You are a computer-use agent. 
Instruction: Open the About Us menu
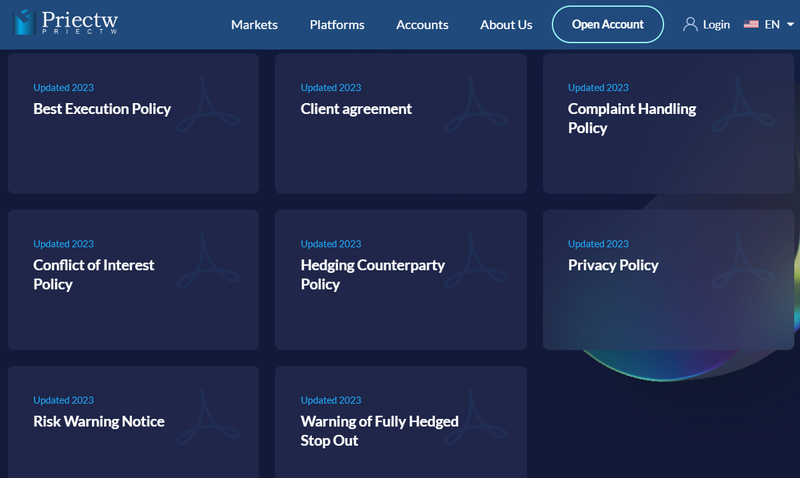(506, 24)
